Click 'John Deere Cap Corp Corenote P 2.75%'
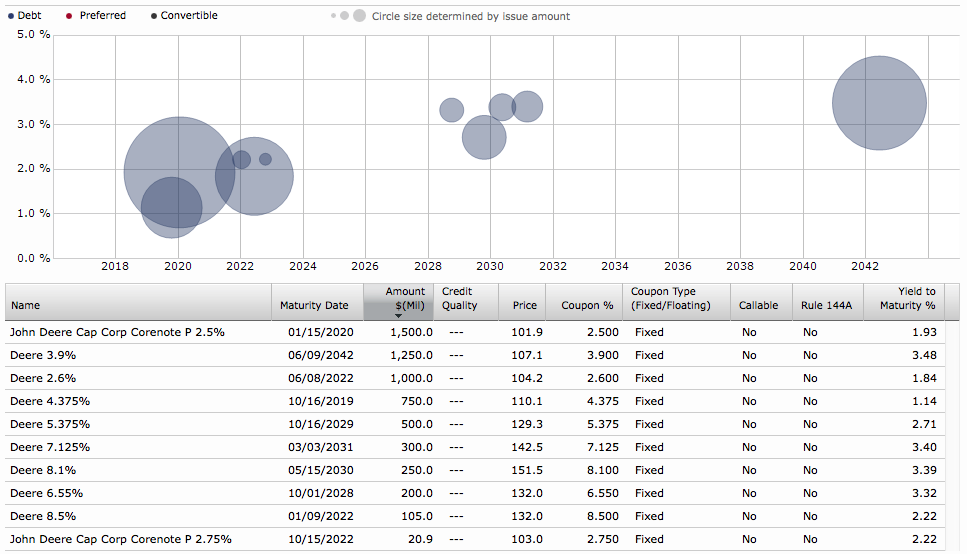This screenshot has width=967, height=554. [x=121, y=539]
